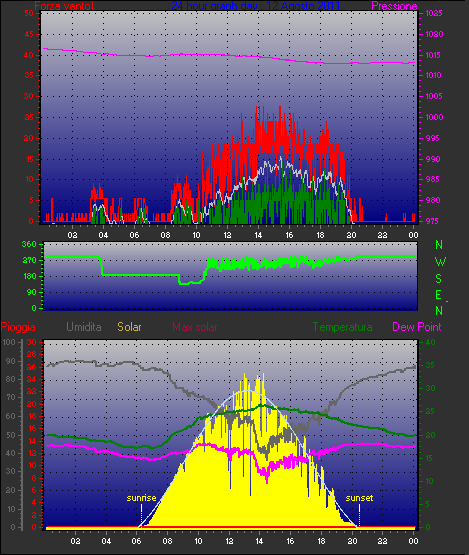The image size is (469, 555).
Task: Click the 14 hour tick under wind chart
Action: click(258, 235)
